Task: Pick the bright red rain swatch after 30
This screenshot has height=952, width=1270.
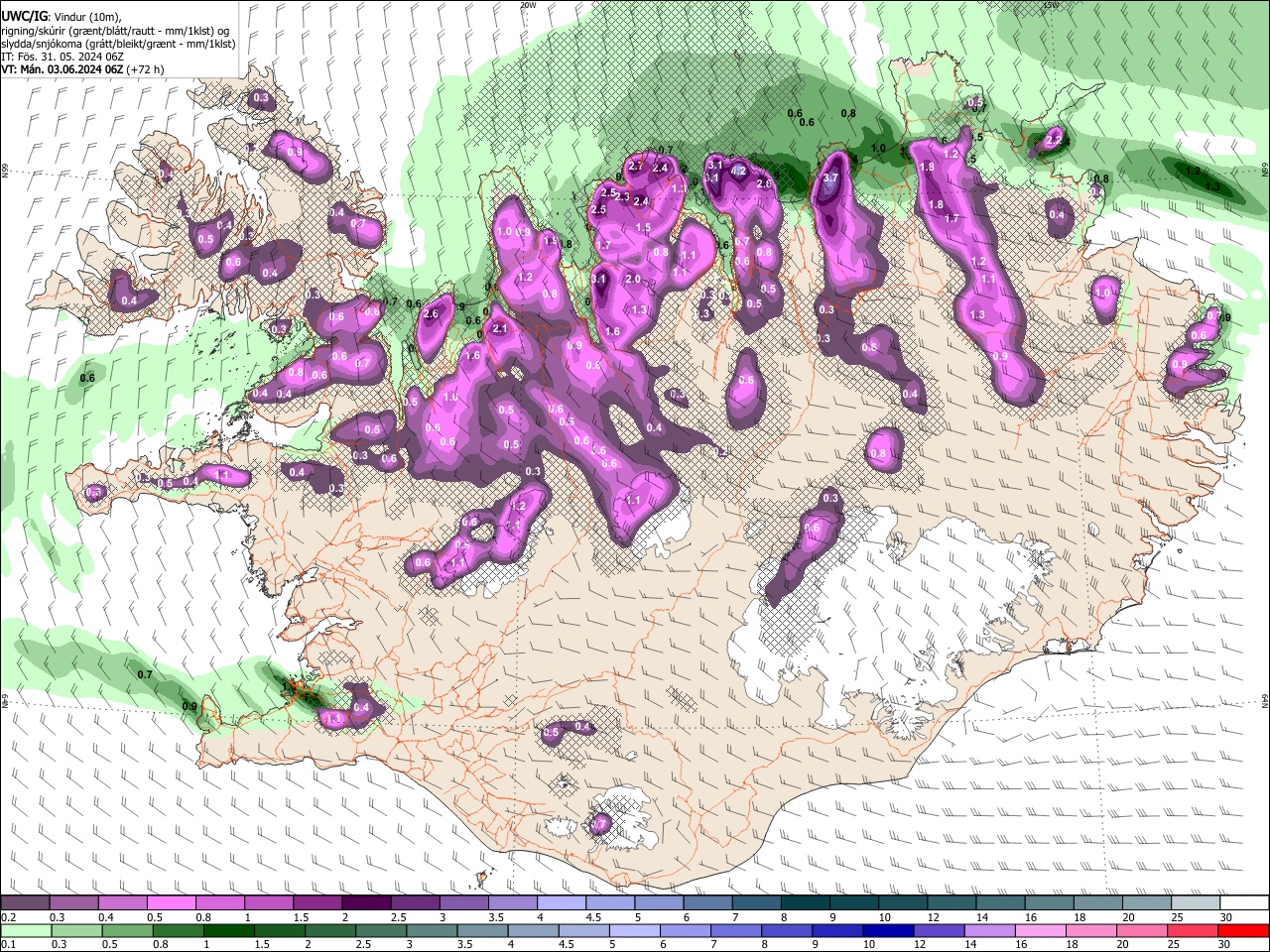Action: tap(1244, 931)
